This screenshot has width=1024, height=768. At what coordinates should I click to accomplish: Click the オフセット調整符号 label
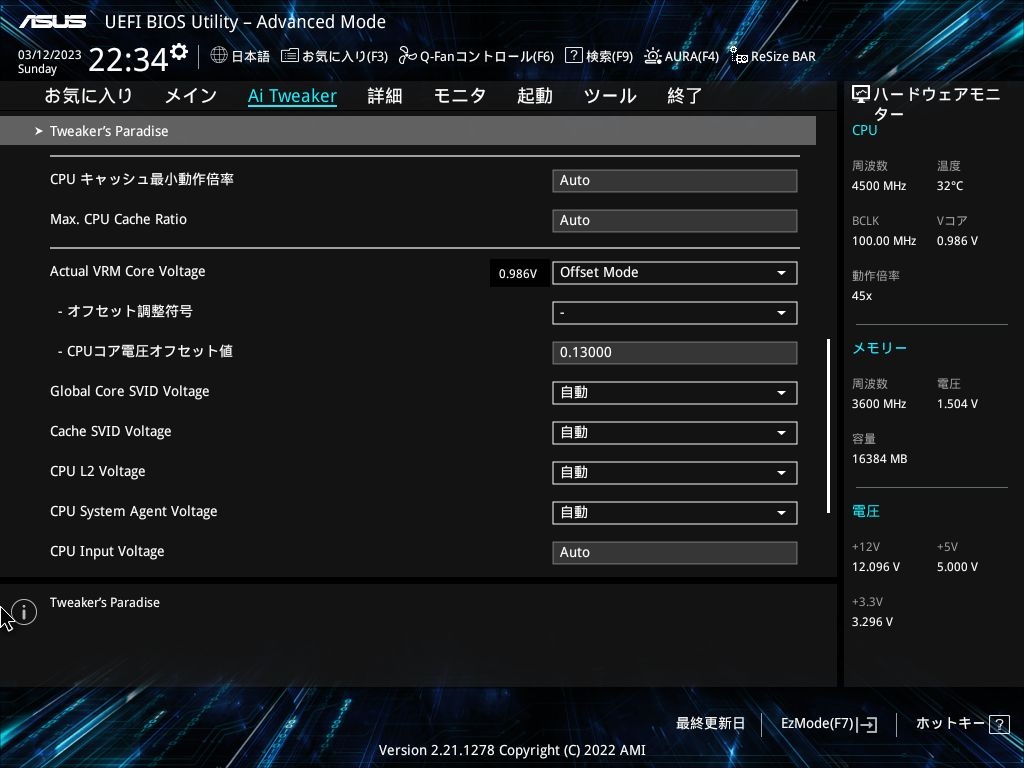point(125,312)
